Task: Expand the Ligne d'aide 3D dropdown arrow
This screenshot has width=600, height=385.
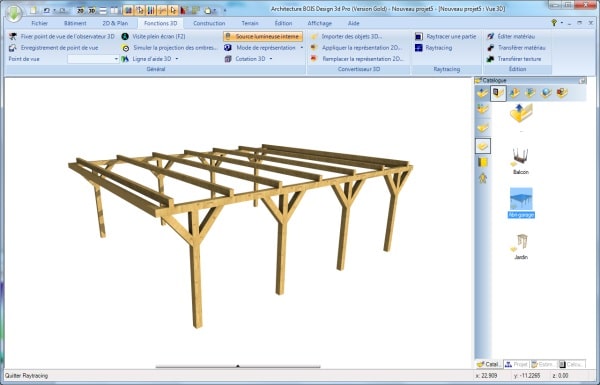Action: click(177, 59)
